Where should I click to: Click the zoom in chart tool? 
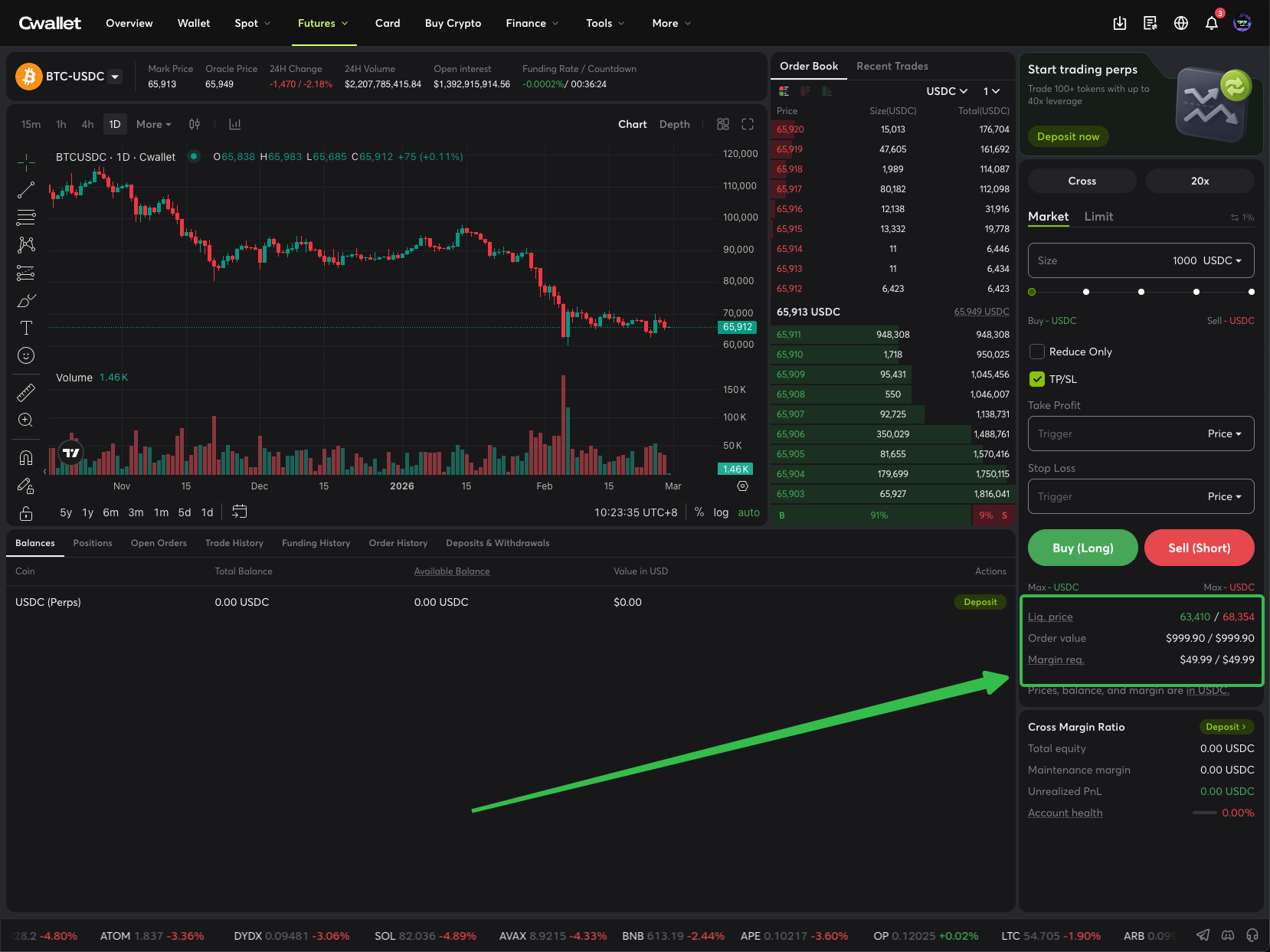(x=26, y=420)
